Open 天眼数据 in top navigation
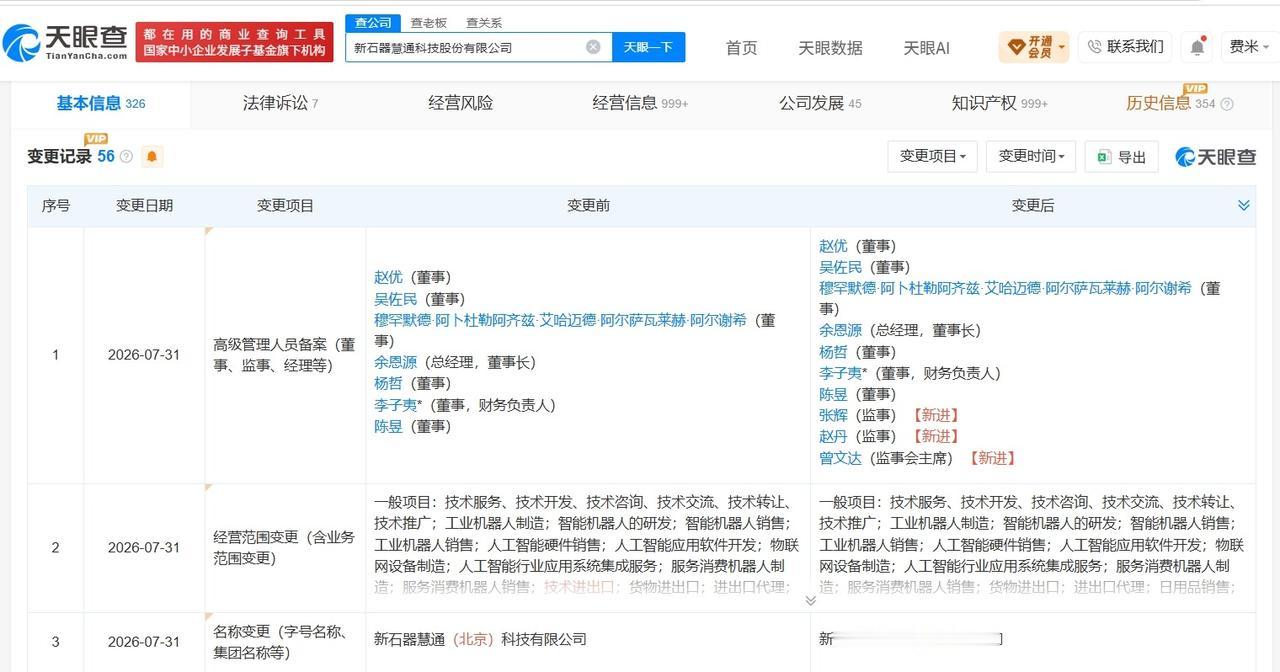This screenshot has height=672, width=1280. [x=830, y=47]
